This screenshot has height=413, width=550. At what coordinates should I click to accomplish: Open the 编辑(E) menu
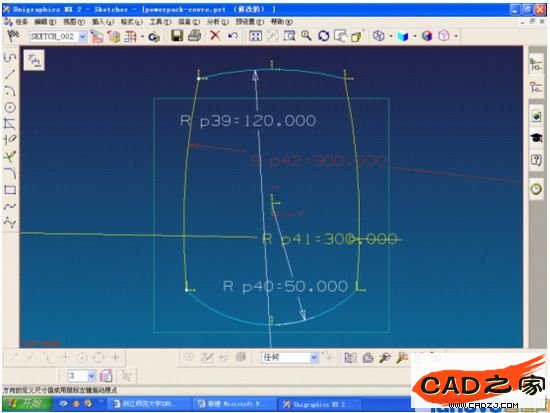[45, 22]
